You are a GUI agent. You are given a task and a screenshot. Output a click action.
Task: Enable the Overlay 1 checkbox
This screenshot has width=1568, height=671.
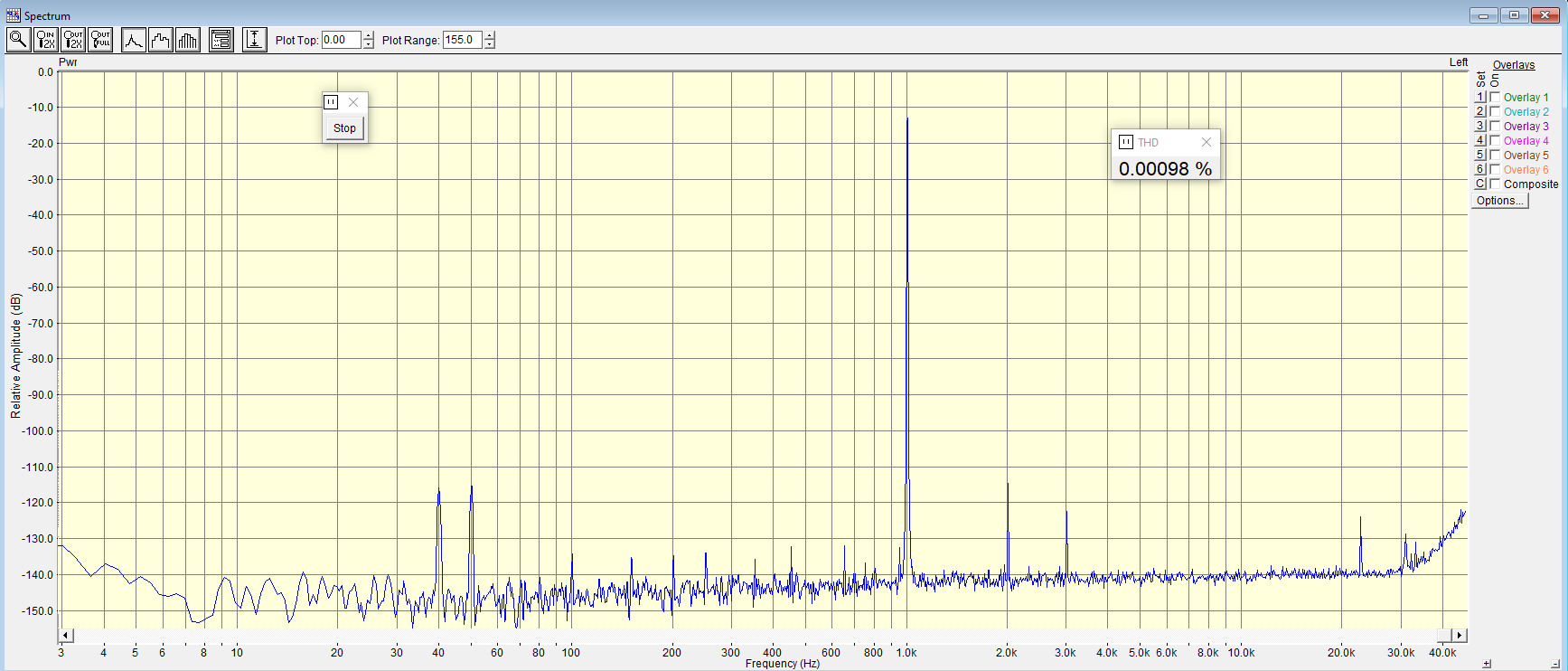1495,97
